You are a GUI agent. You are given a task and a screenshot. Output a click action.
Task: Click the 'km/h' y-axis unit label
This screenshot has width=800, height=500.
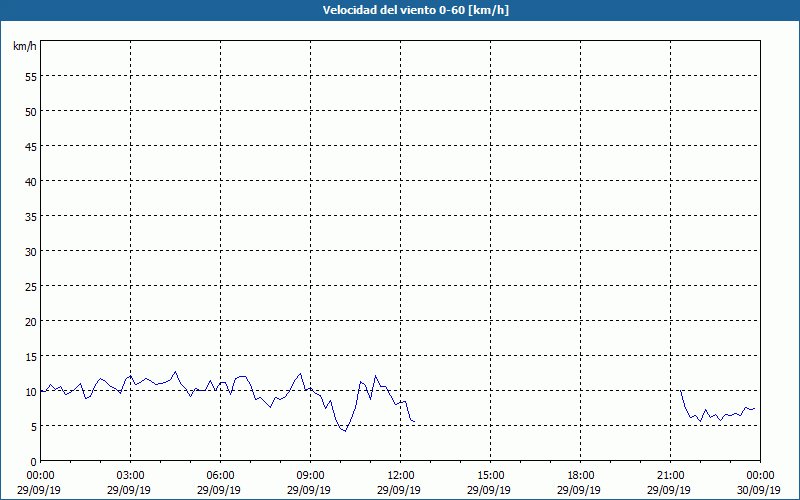[x=25, y=46]
